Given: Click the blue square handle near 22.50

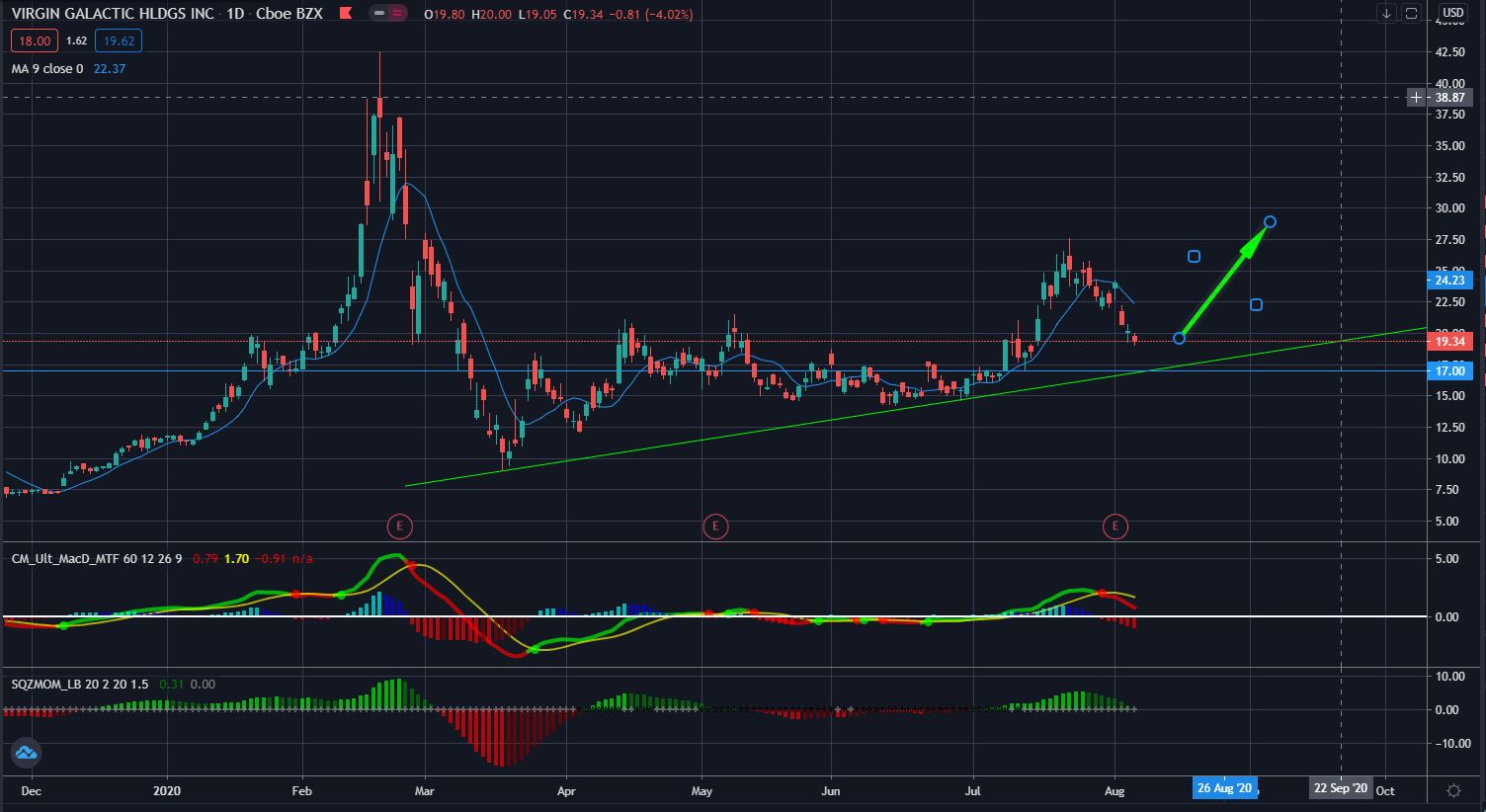Looking at the screenshot, I should [x=1256, y=304].
